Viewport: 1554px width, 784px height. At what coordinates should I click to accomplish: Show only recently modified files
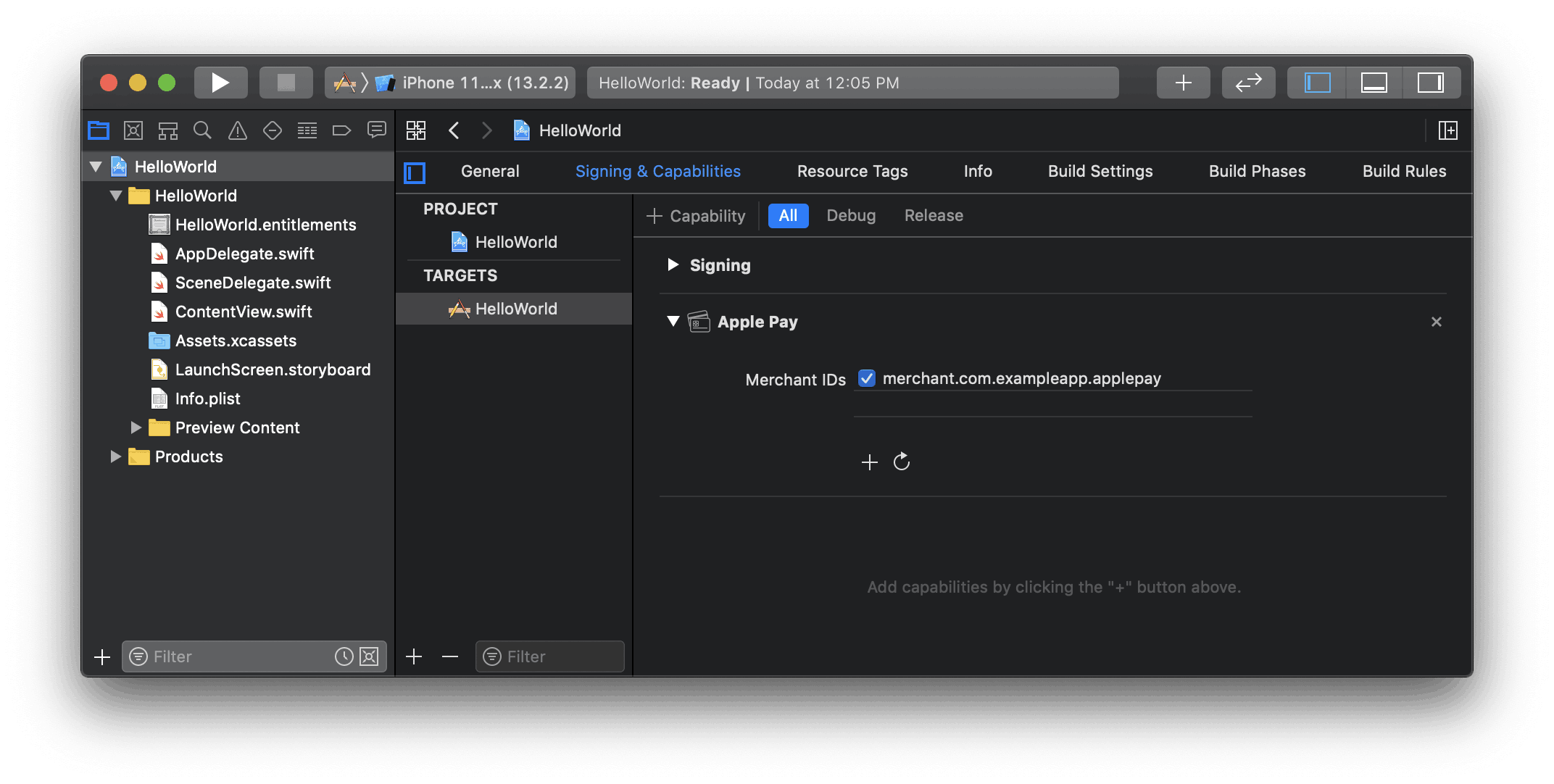[x=344, y=656]
